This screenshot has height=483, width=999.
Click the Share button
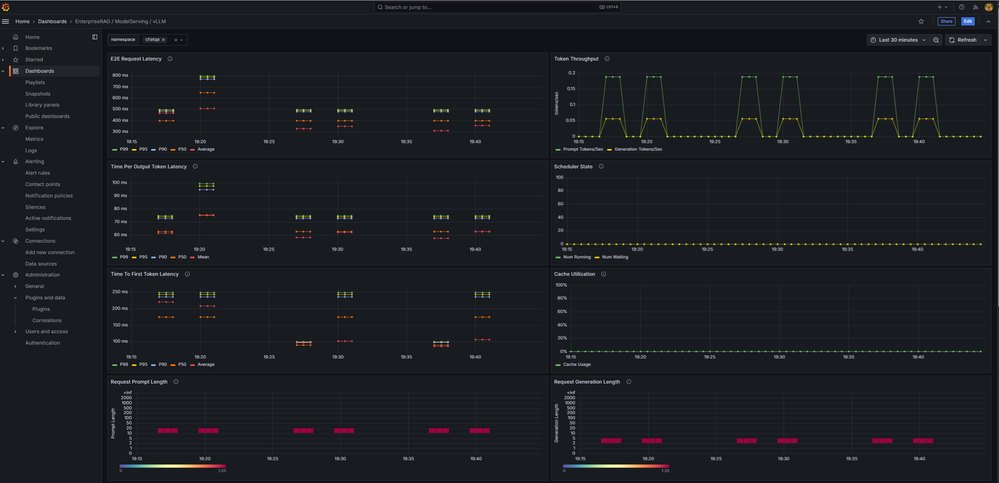946,21
